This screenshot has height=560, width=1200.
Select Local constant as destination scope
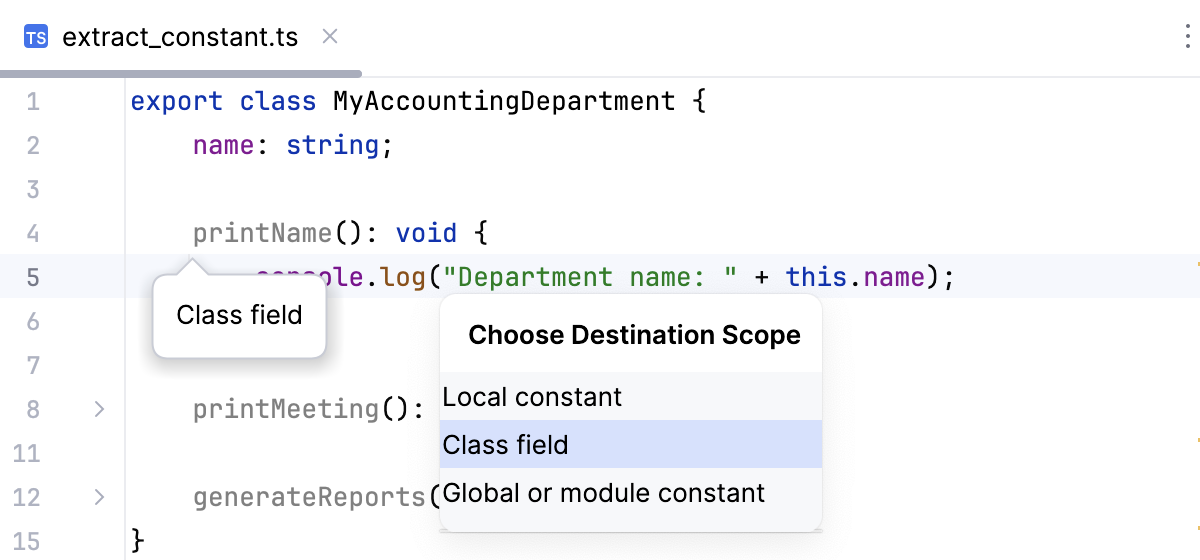(532, 397)
